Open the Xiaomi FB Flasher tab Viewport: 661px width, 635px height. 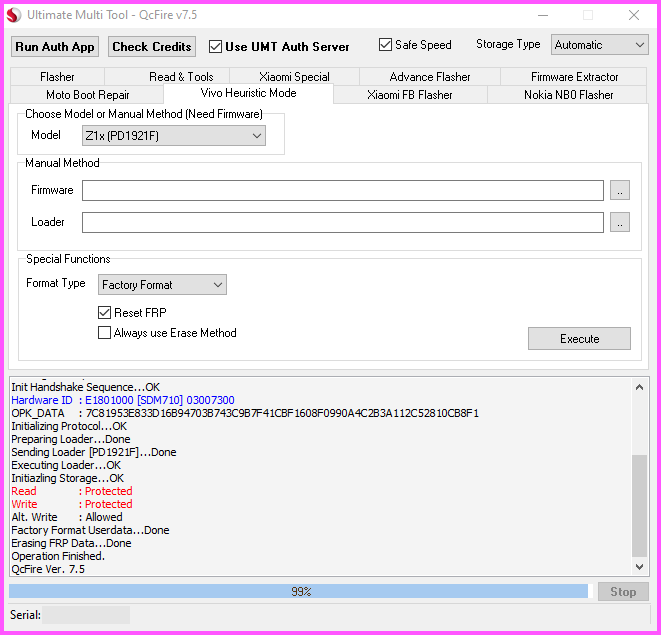(x=410, y=95)
